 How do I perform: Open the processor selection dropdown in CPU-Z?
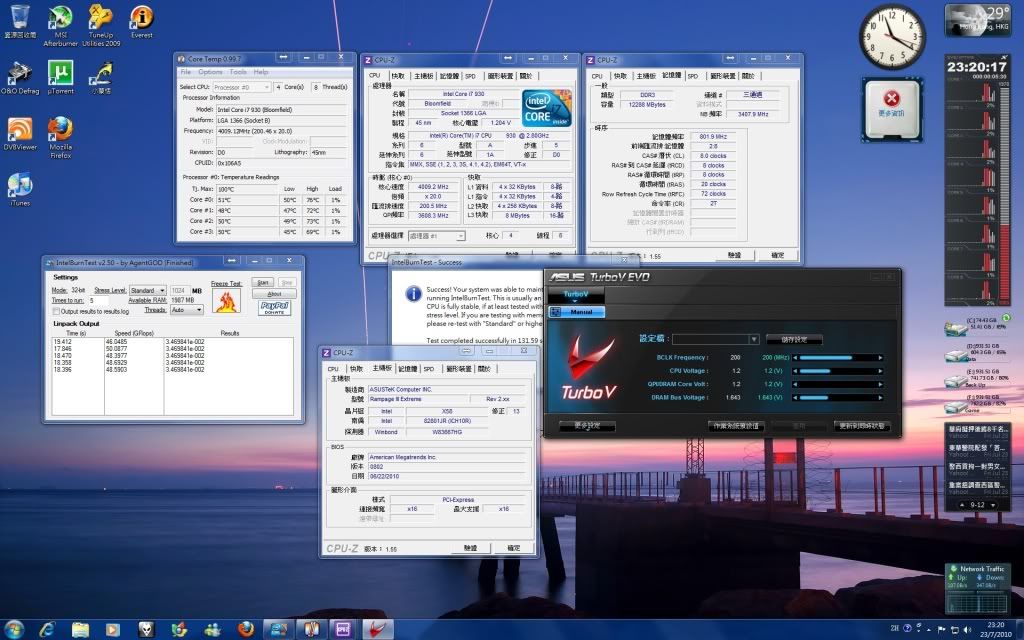pyautogui.click(x=437, y=236)
